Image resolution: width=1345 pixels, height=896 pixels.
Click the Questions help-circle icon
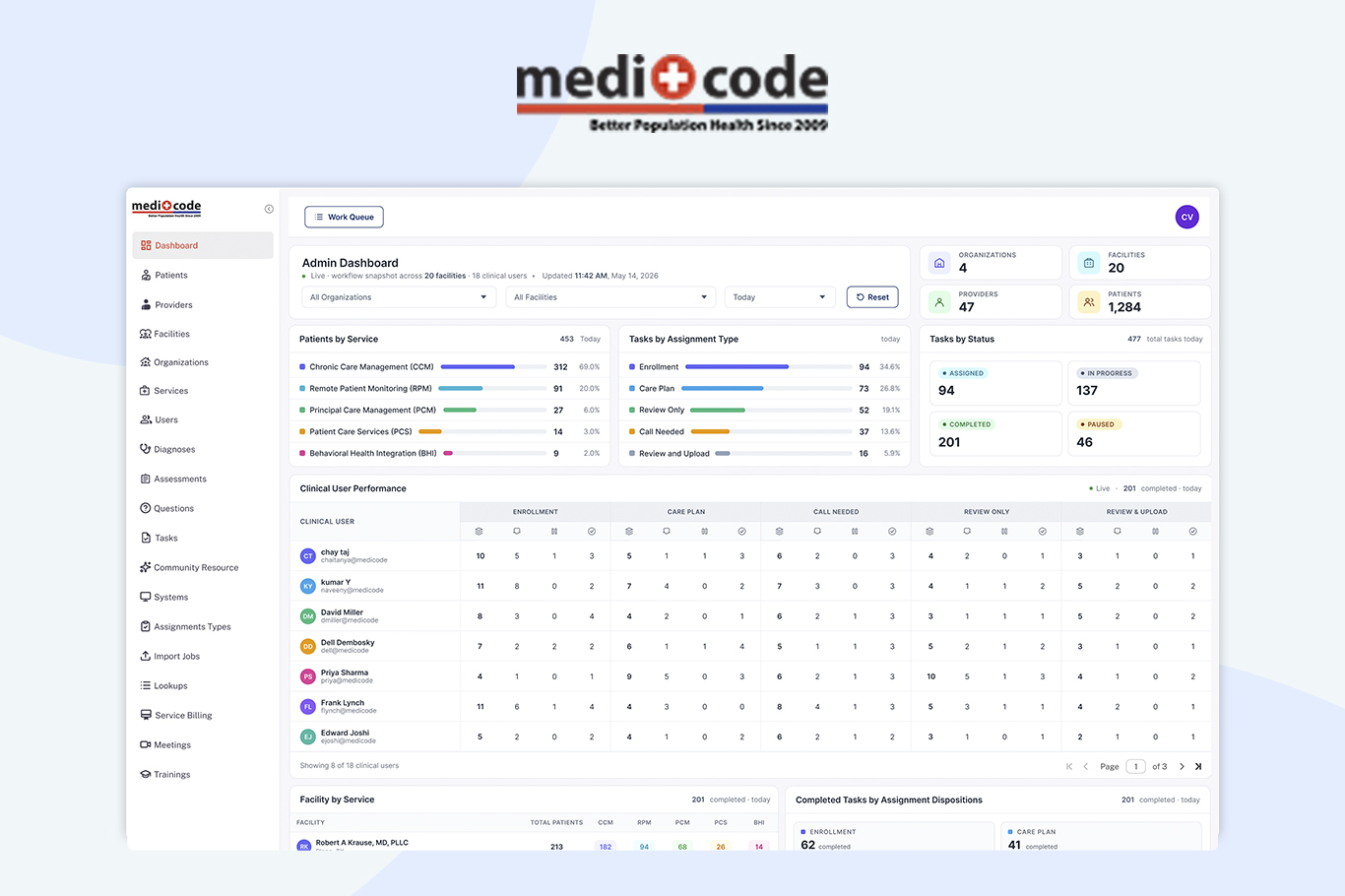pyautogui.click(x=146, y=508)
